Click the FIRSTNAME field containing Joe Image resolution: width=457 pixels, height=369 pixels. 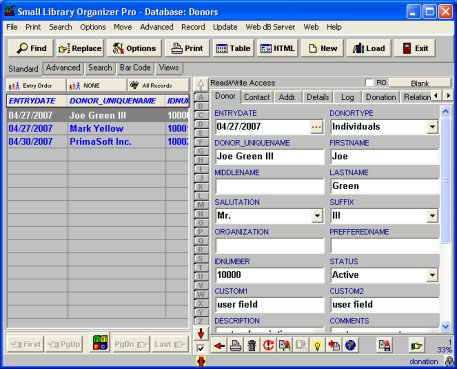(385, 157)
